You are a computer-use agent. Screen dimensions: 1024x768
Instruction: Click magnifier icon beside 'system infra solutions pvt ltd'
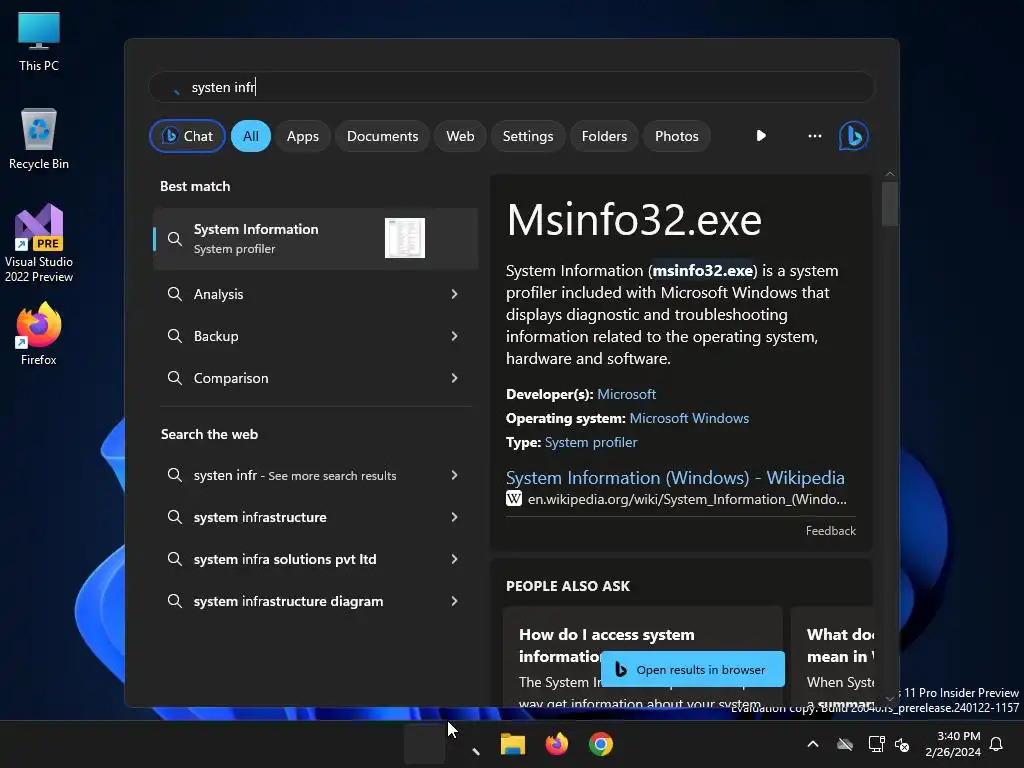(x=174, y=559)
